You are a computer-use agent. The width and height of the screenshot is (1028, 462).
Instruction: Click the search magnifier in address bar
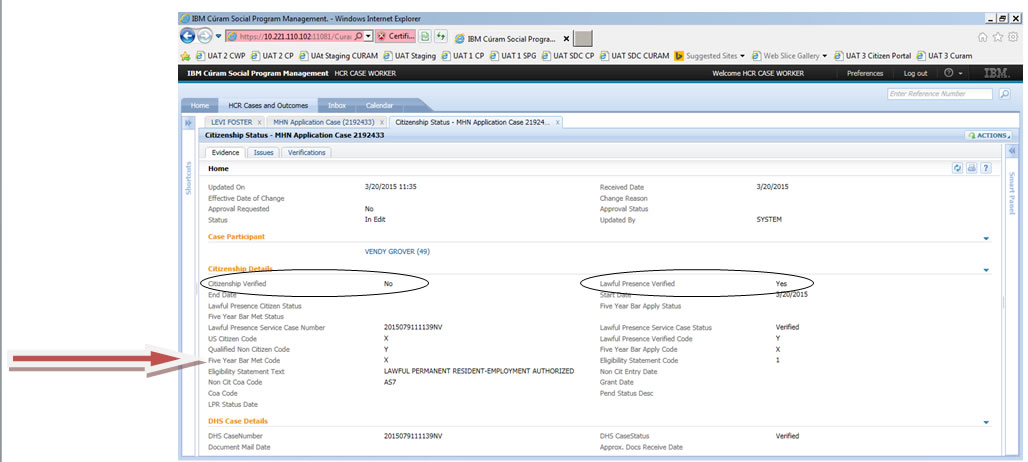pyautogui.click(x=359, y=37)
